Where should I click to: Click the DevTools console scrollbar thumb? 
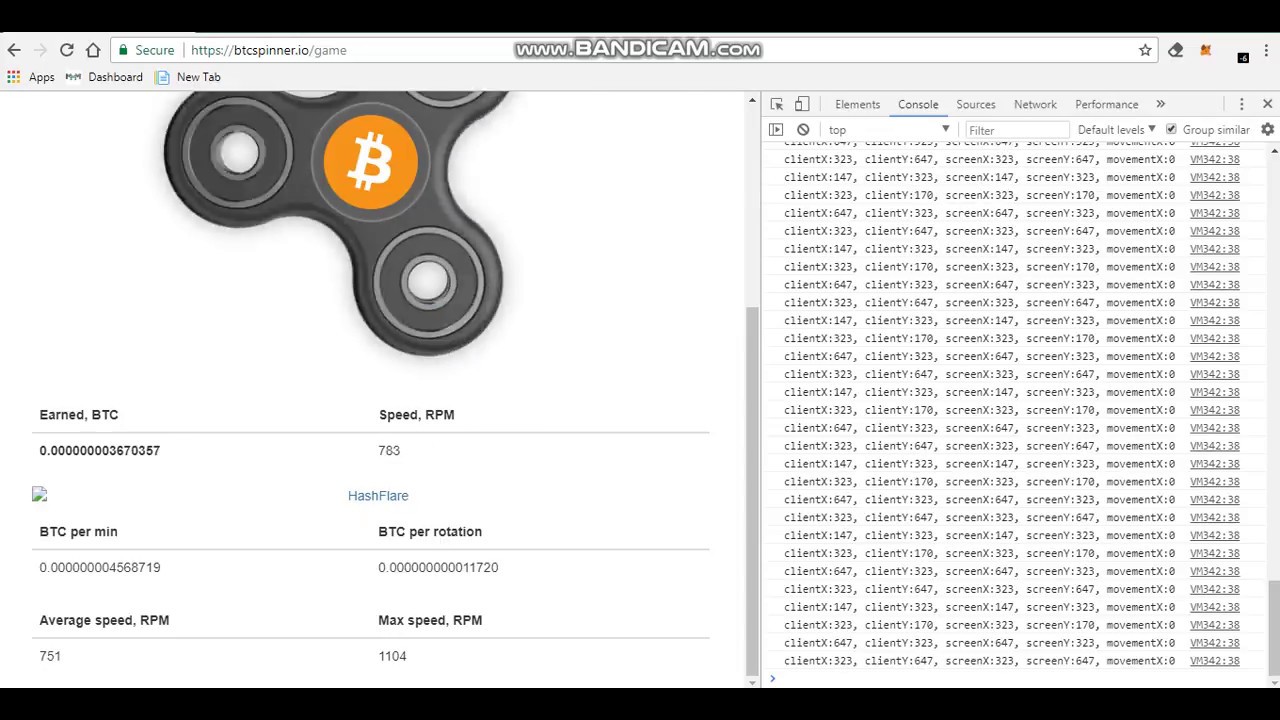1274,627
